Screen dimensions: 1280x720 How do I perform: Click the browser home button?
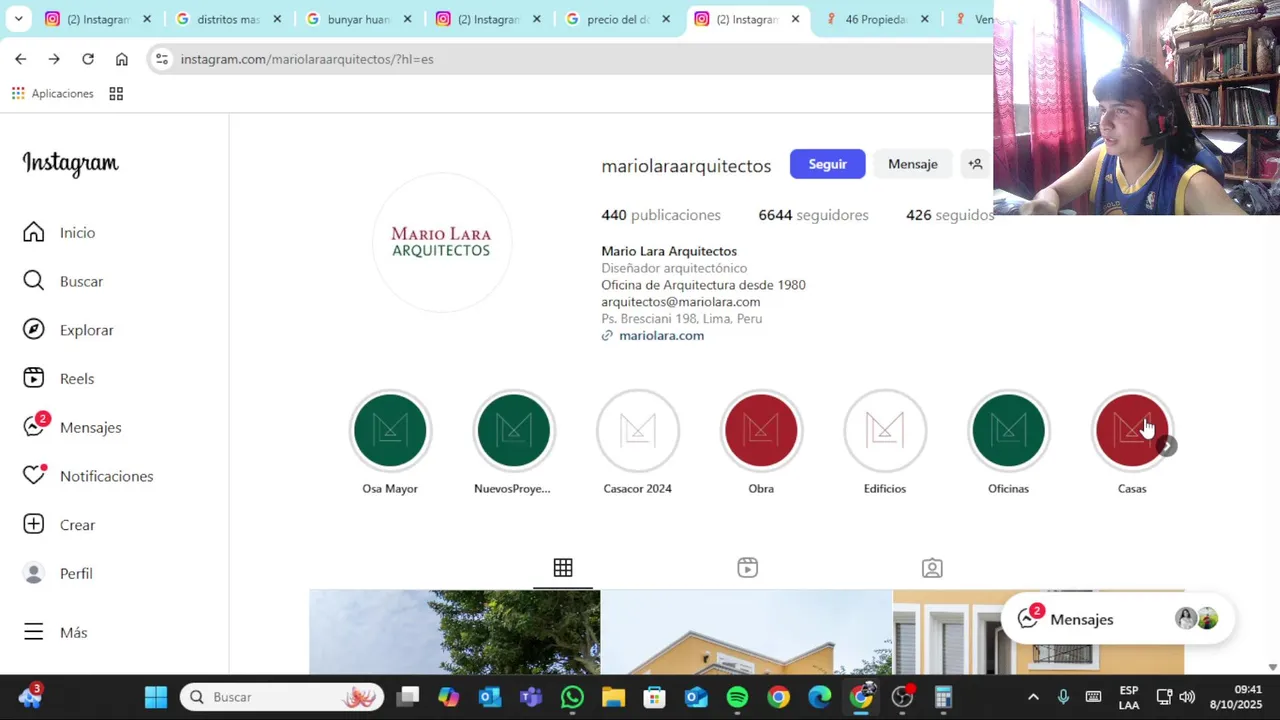[122, 59]
